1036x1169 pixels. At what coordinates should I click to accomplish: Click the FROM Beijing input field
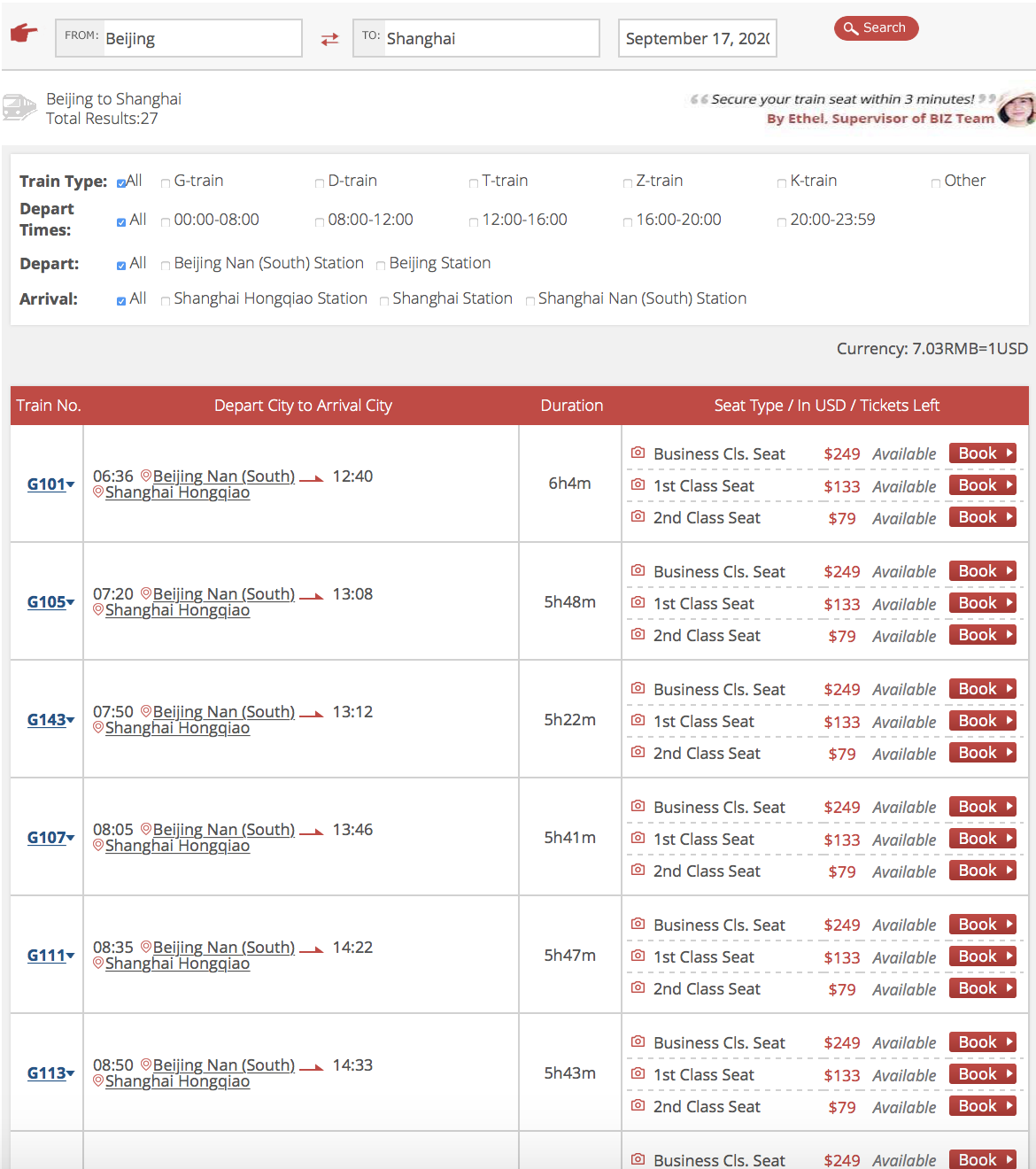tap(179, 38)
